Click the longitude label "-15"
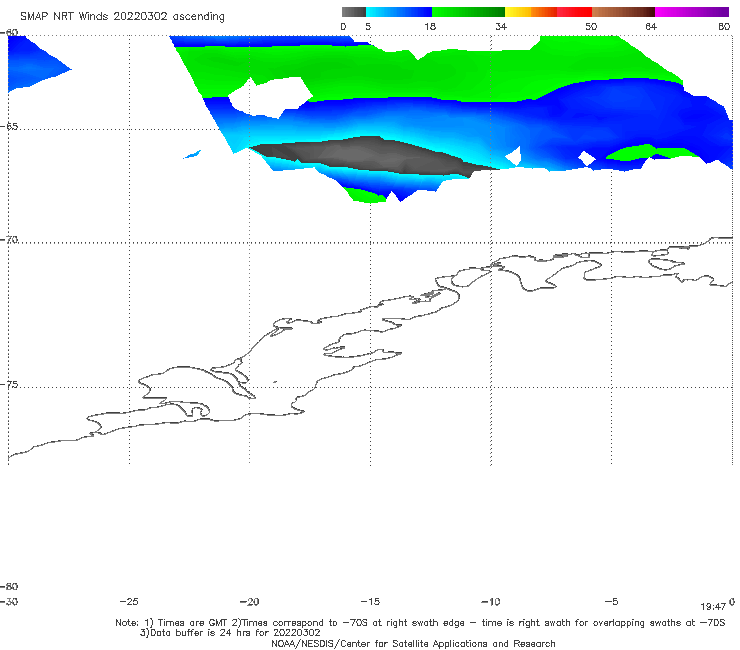740x650 pixels. (370, 602)
